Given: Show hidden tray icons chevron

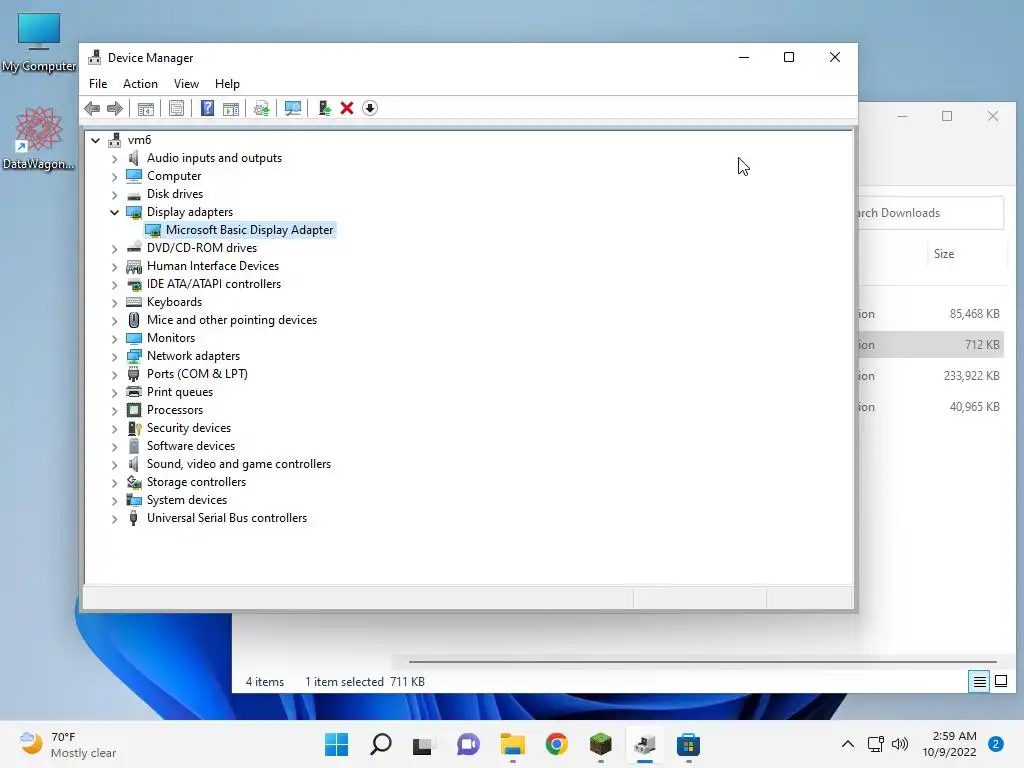Looking at the screenshot, I should pos(847,744).
